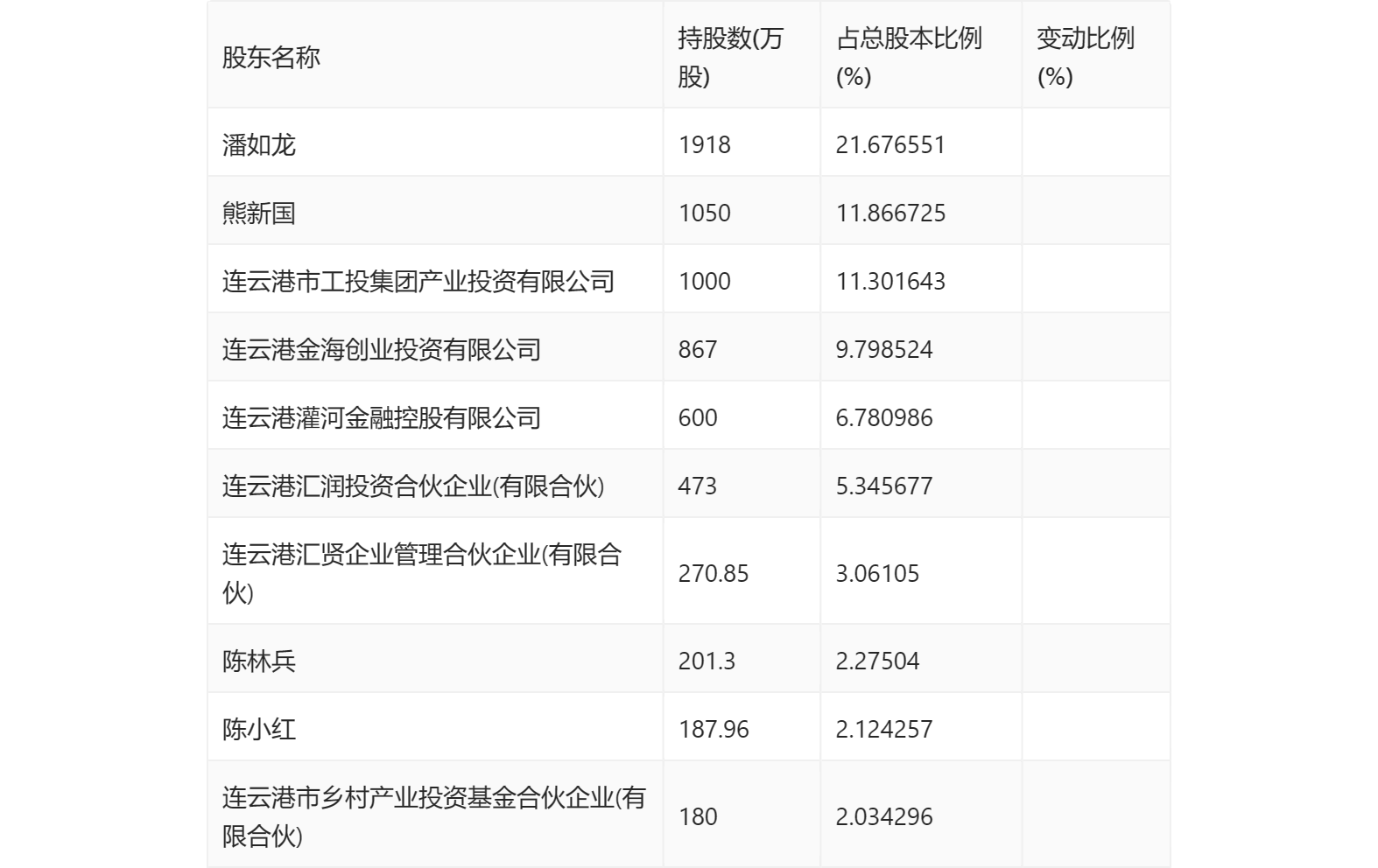Click the 持股数(万股) column header
1378x868 pixels.
click(730, 58)
